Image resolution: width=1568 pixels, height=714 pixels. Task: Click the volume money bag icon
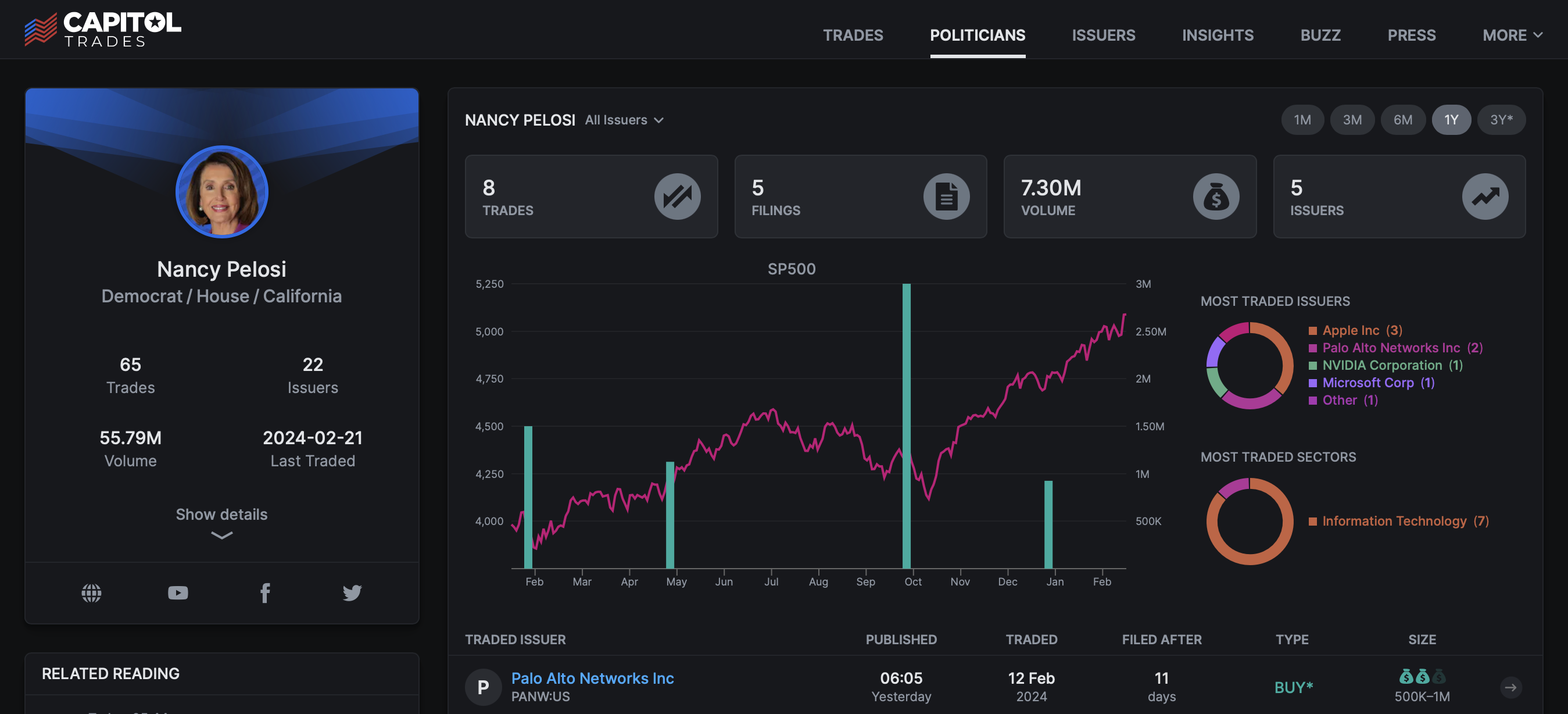coord(1216,196)
